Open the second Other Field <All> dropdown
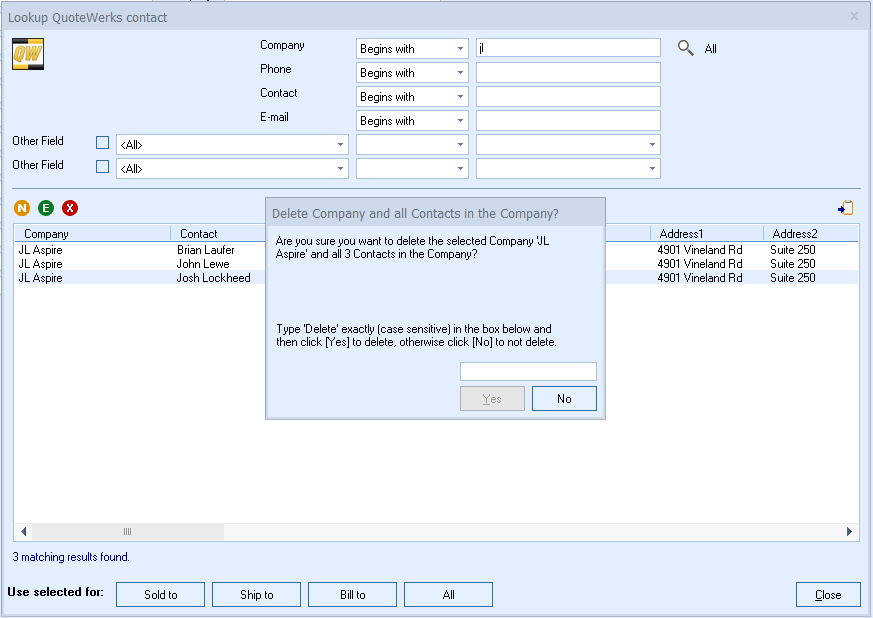873x618 pixels. (232, 168)
